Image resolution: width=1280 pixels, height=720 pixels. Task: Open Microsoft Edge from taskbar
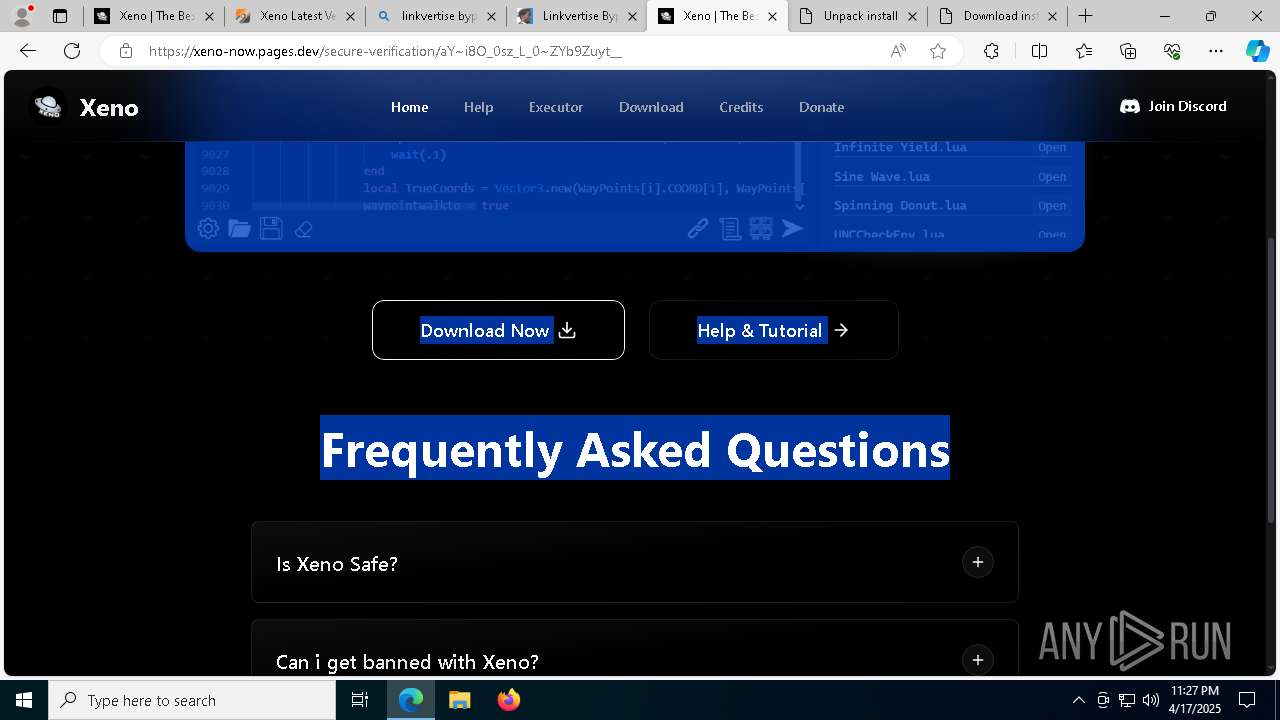pyautogui.click(x=411, y=700)
